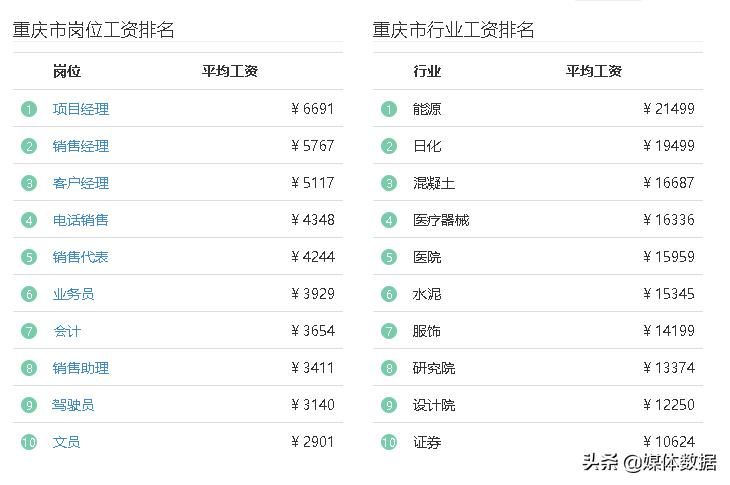Screen dimensions: 730x485
Task: Open the 客户经理 job link
Action: (x=81, y=183)
